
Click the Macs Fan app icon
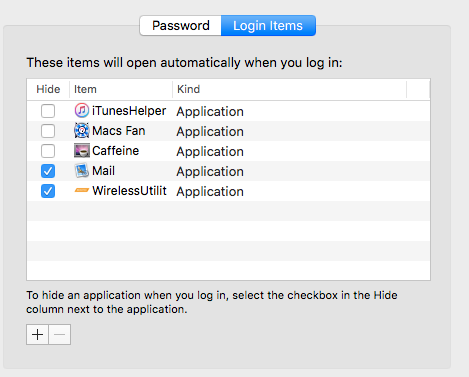(x=82, y=131)
